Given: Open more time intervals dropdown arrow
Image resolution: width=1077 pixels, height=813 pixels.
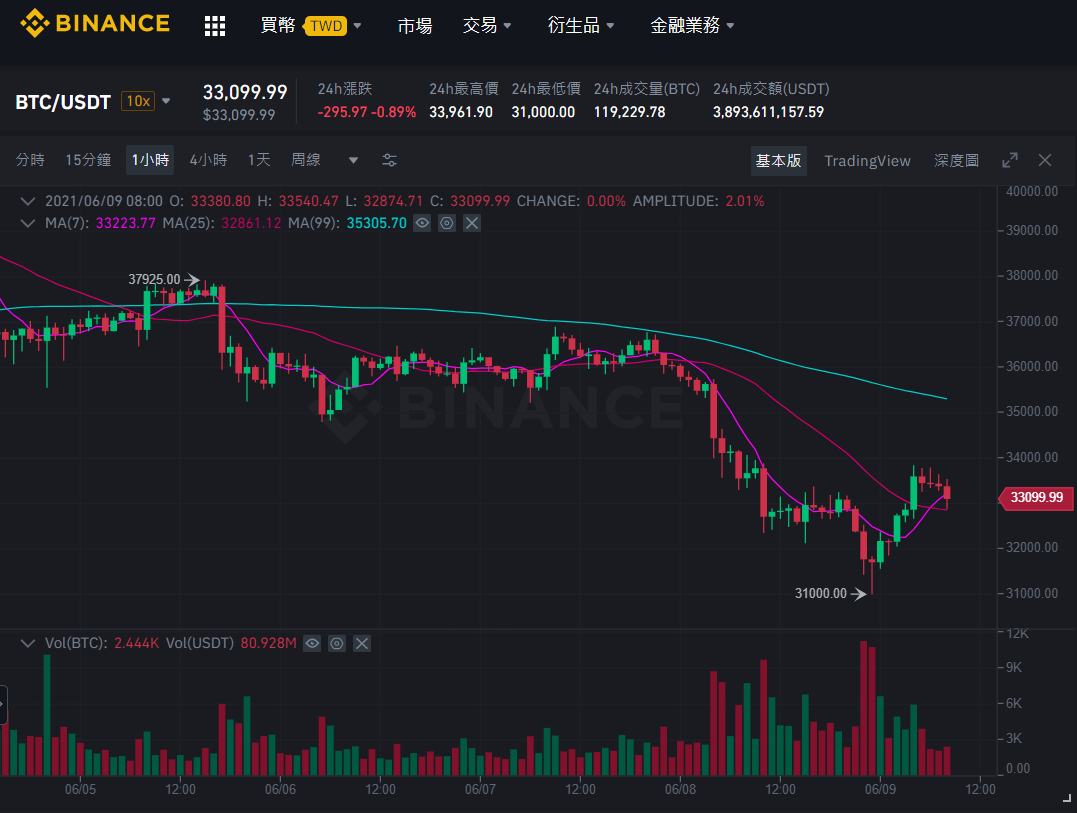Looking at the screenshot, I should tap(353, 161).
